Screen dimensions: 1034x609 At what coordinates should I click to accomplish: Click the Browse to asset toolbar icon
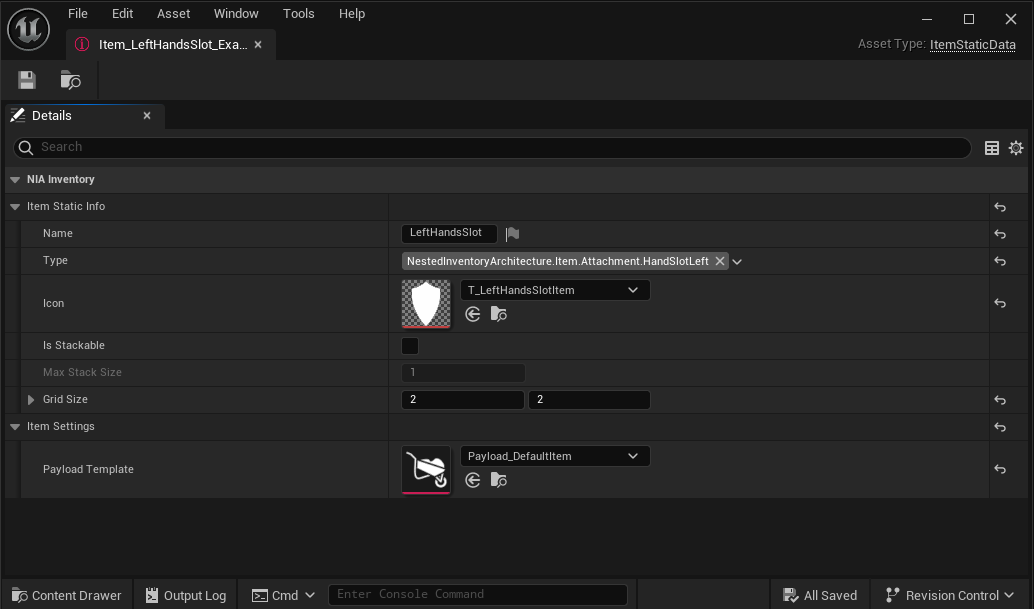(69, 80)
